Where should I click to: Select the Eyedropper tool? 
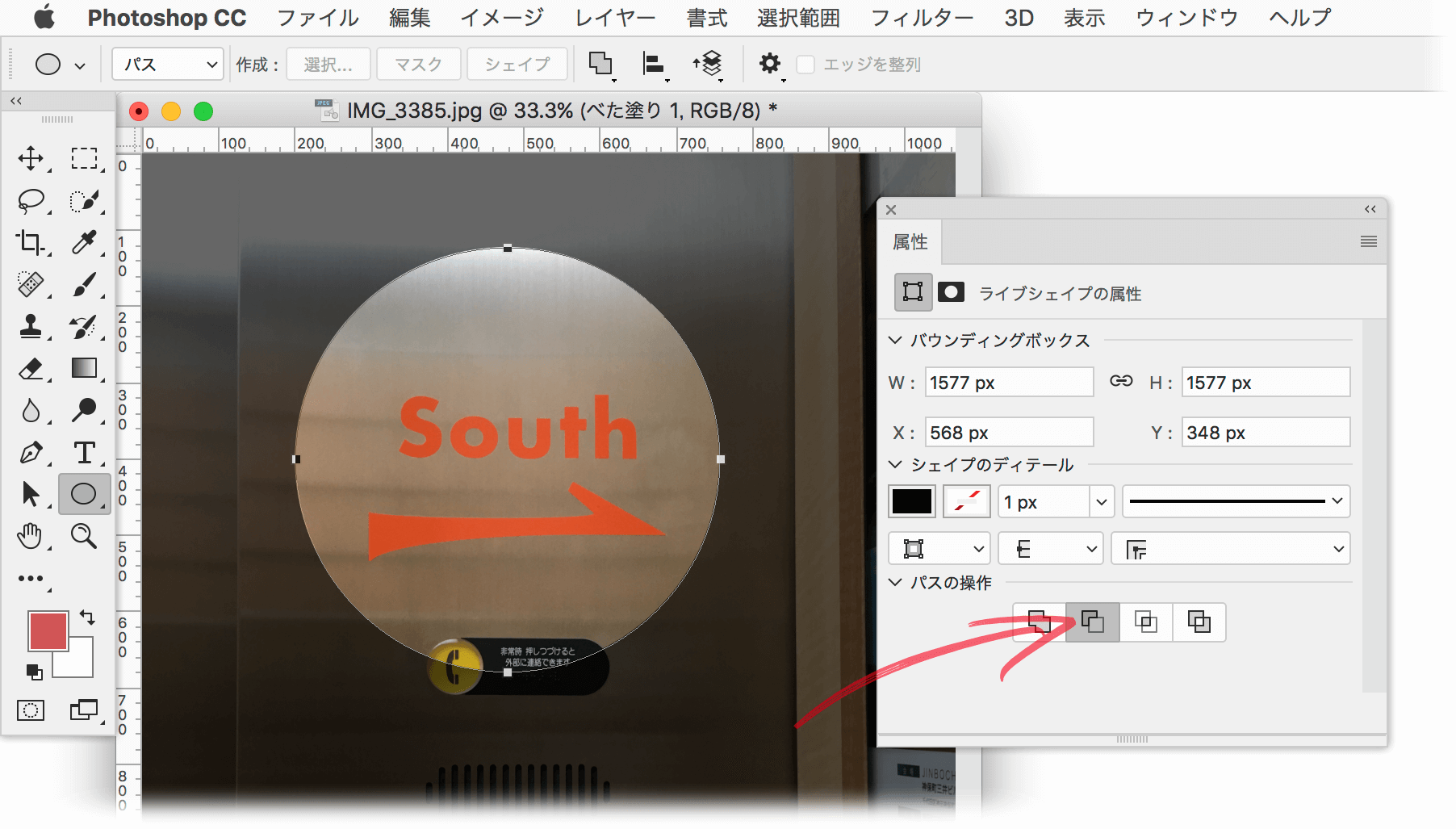[x=84, y=242]
